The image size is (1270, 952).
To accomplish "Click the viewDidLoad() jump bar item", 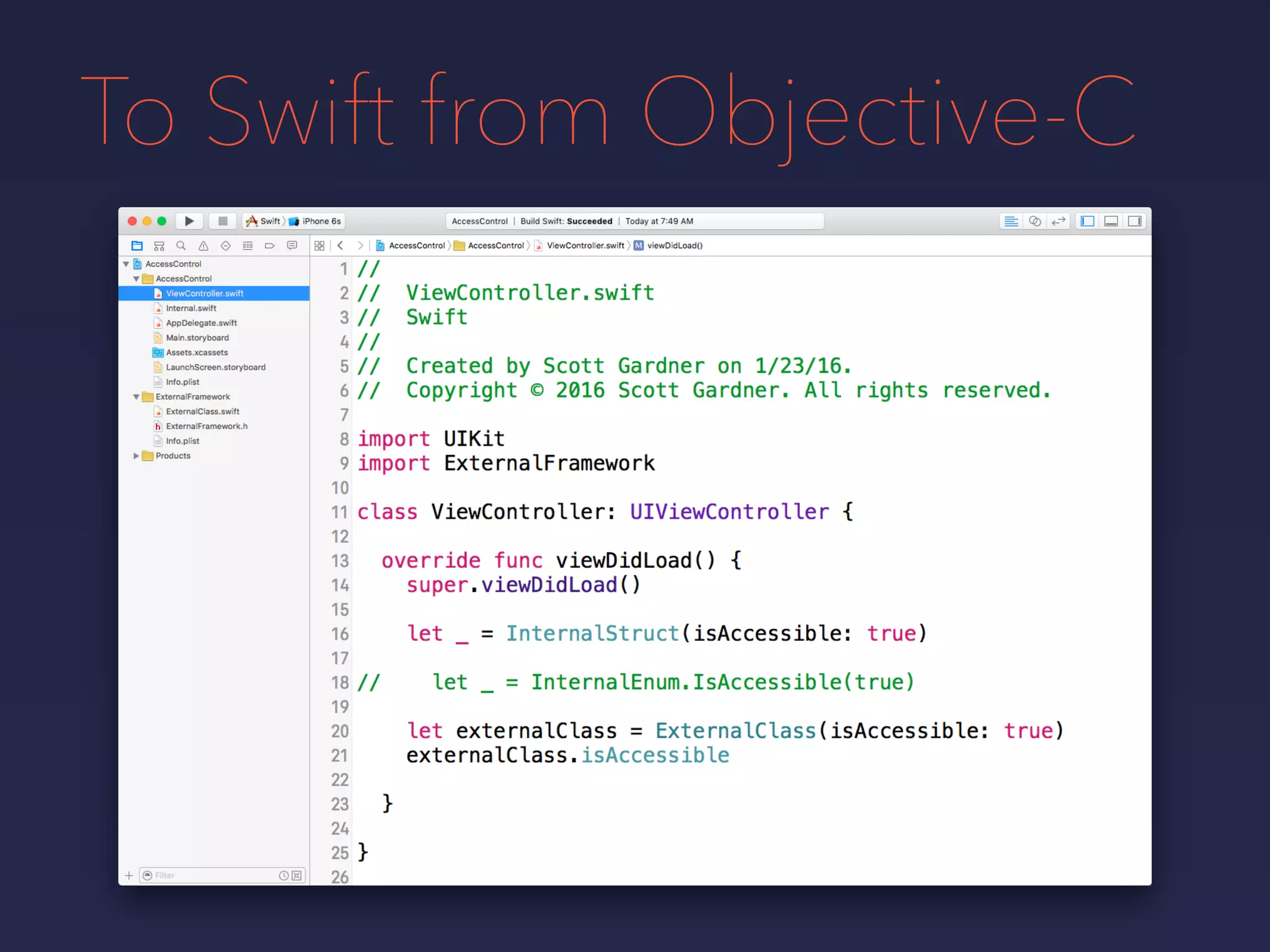I will [x=674, y=246].
